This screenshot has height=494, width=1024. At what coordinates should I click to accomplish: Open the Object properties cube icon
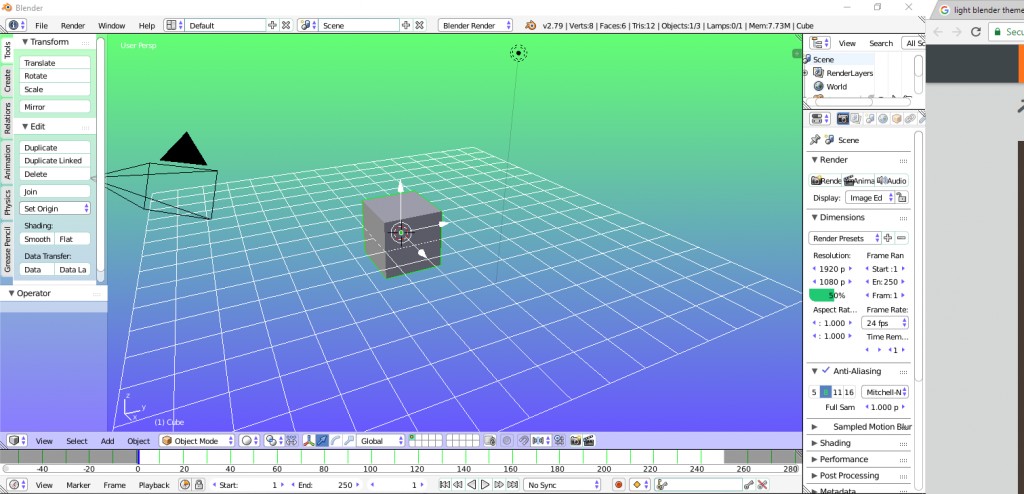[x=897, y=119]
